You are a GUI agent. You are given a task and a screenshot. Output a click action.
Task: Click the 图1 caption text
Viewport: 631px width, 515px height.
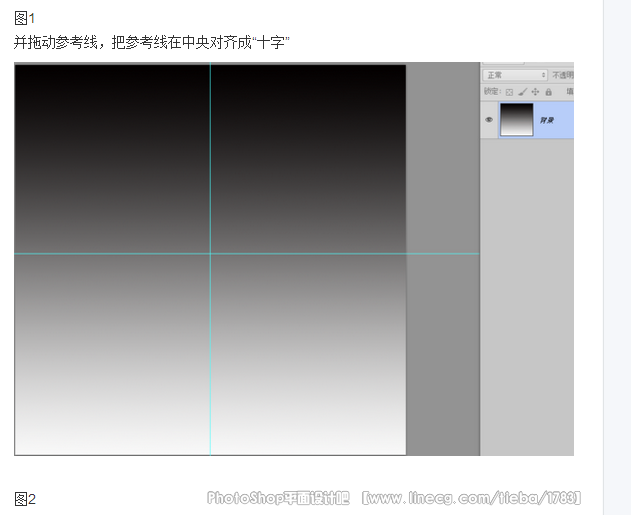click(x=25, y=18)
